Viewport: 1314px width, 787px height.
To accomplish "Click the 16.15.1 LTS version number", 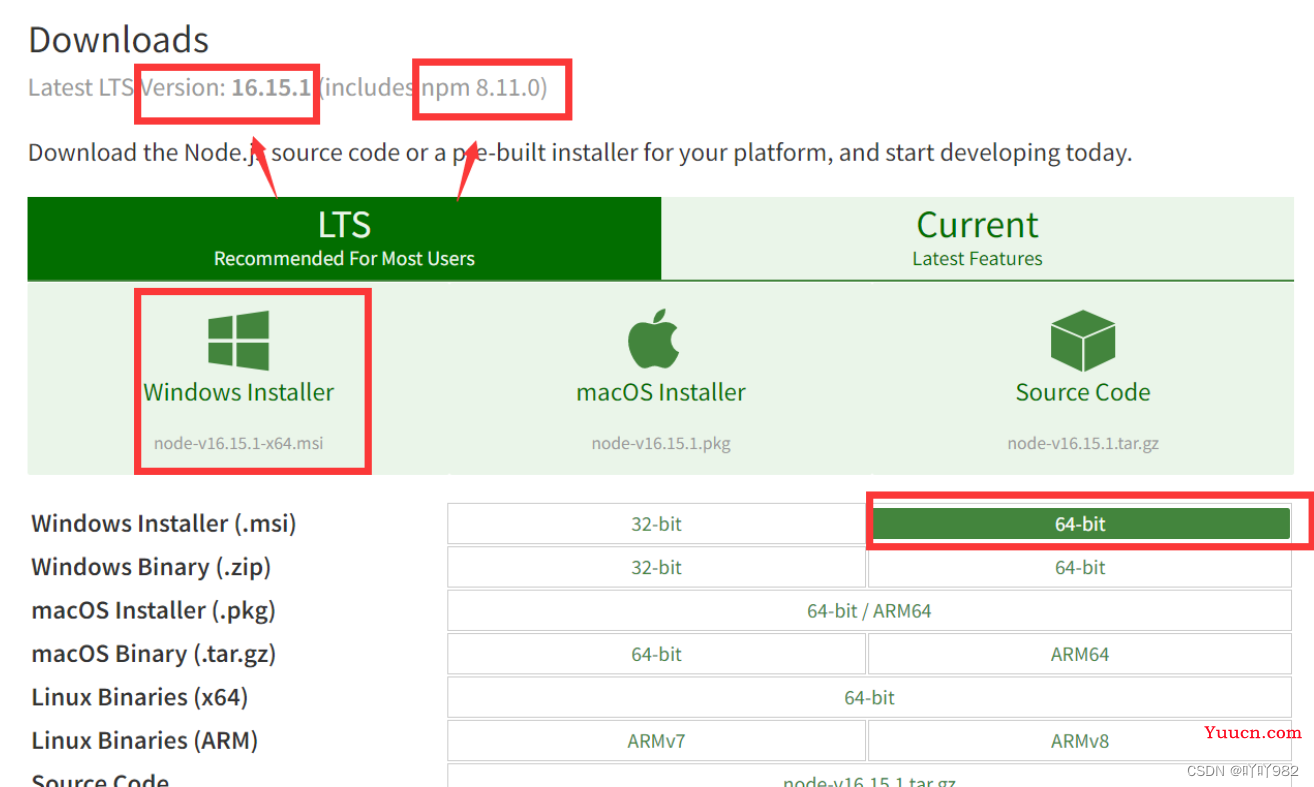I will click(271, 88).
